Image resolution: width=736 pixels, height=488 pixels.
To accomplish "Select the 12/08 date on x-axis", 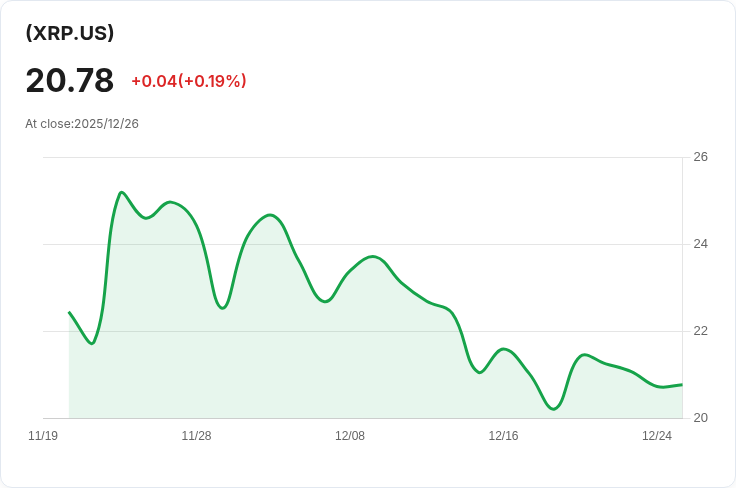I will (x=350, y=436).
